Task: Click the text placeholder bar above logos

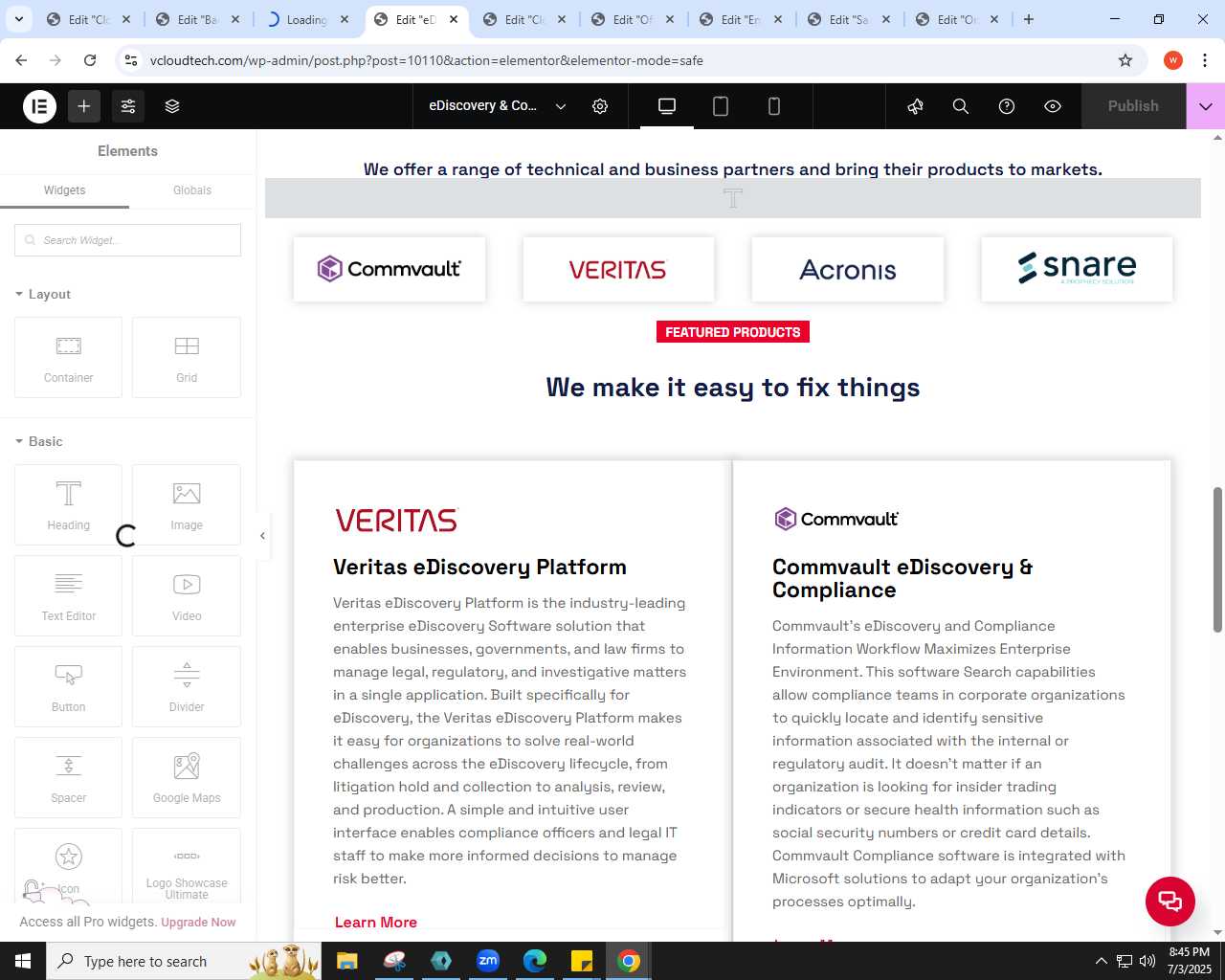Action: click(x=733, y=198)
